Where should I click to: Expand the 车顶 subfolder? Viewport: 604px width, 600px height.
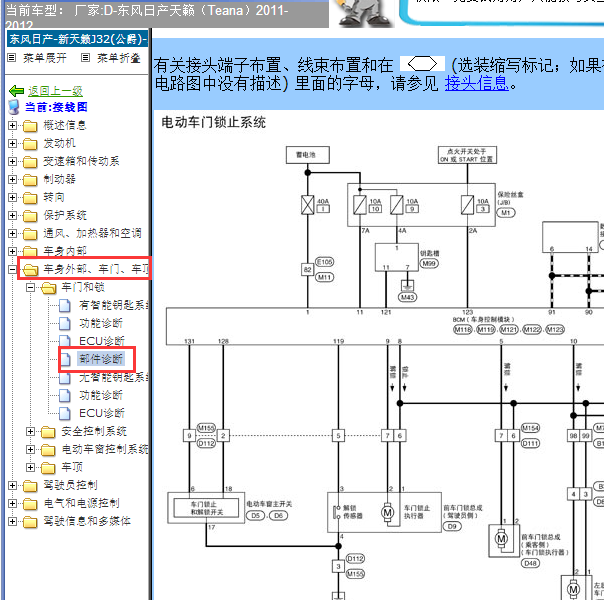coord(30,467)
